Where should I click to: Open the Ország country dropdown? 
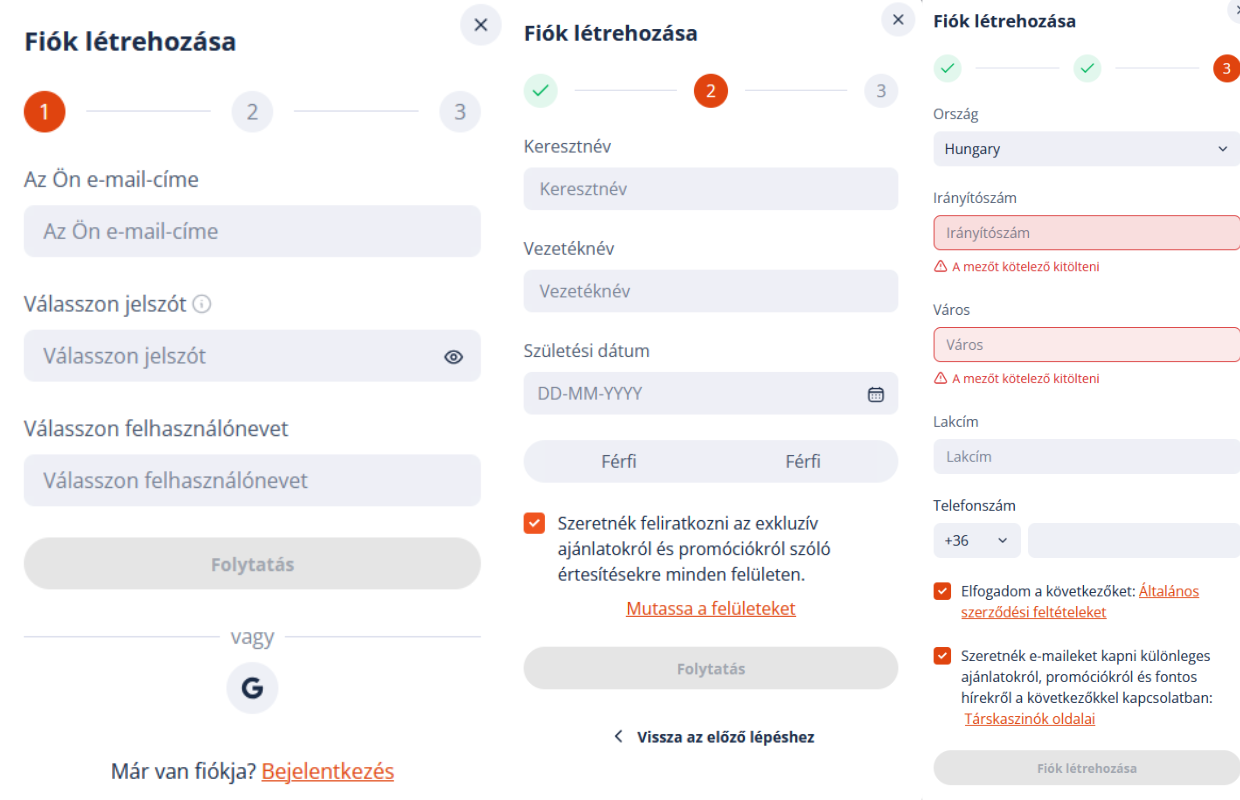tap(1087, 149)
